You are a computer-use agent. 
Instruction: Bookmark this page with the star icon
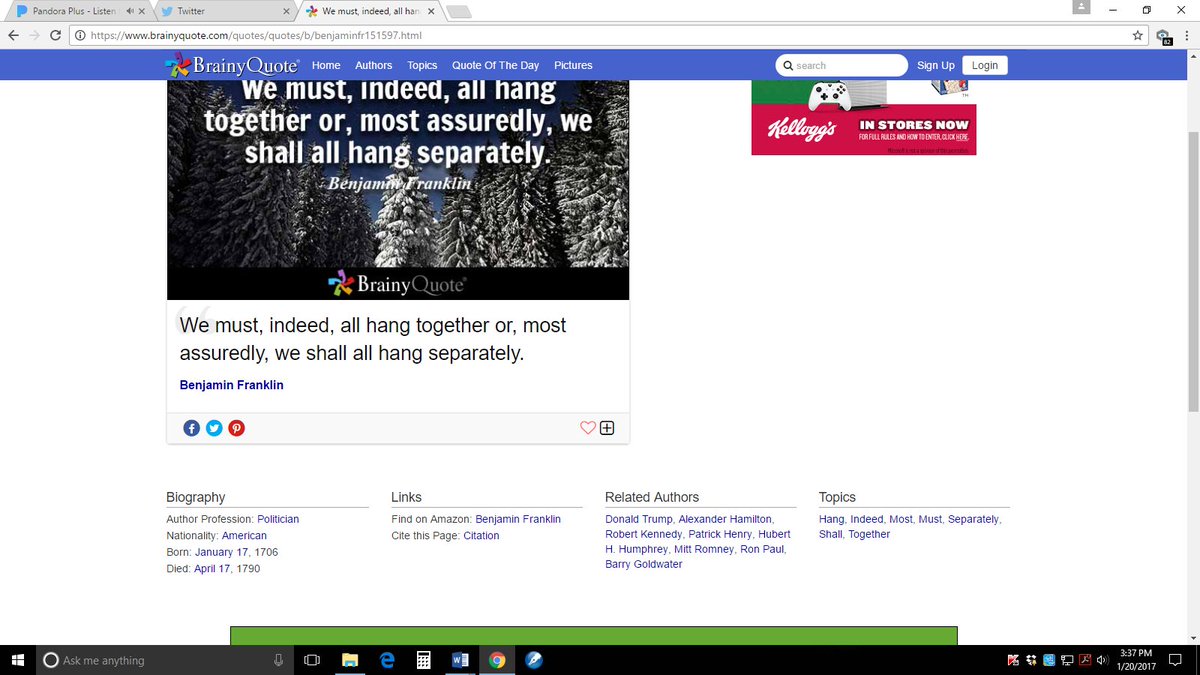coord(1138,35)
